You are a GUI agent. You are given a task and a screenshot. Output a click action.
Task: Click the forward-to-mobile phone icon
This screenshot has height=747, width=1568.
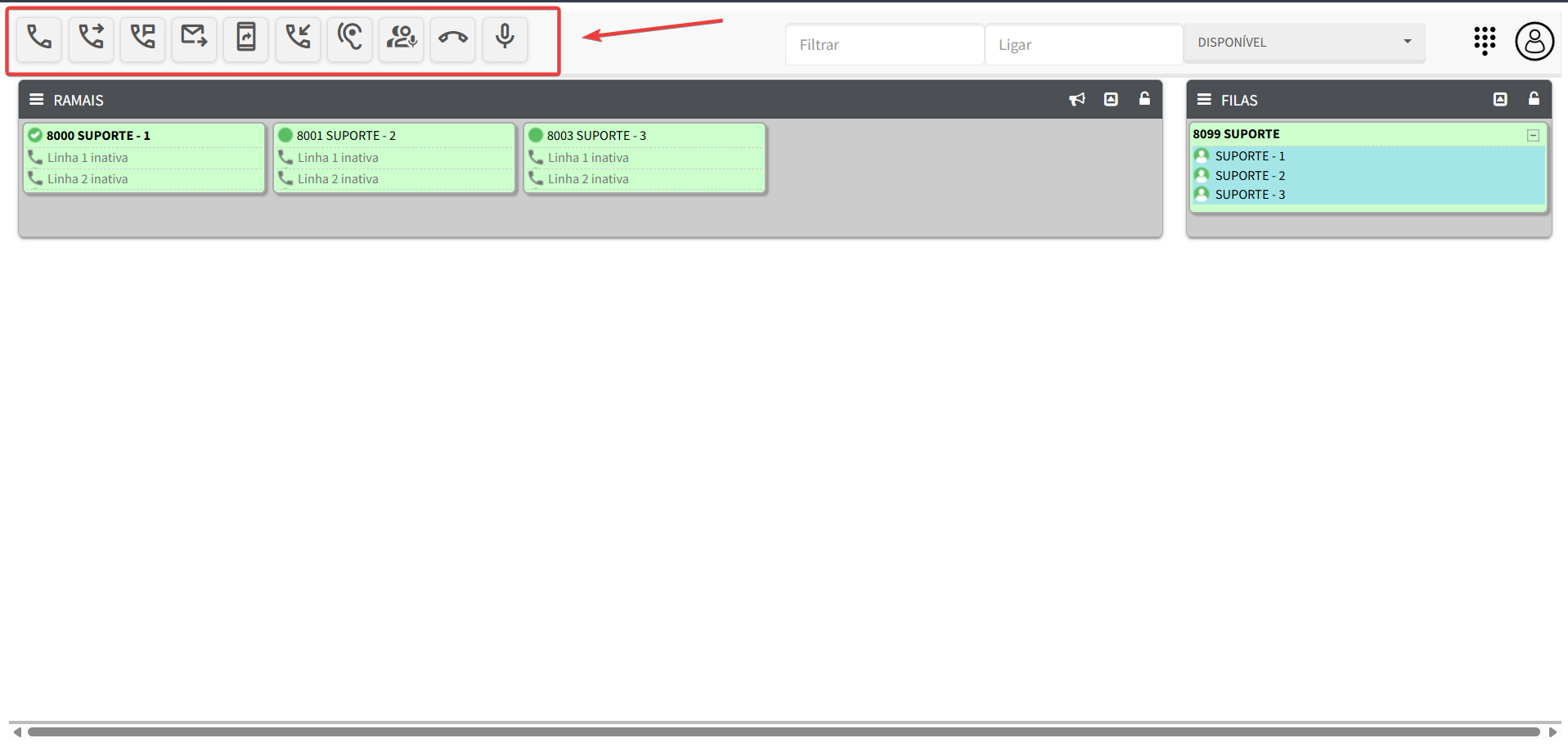coord(245,38)
